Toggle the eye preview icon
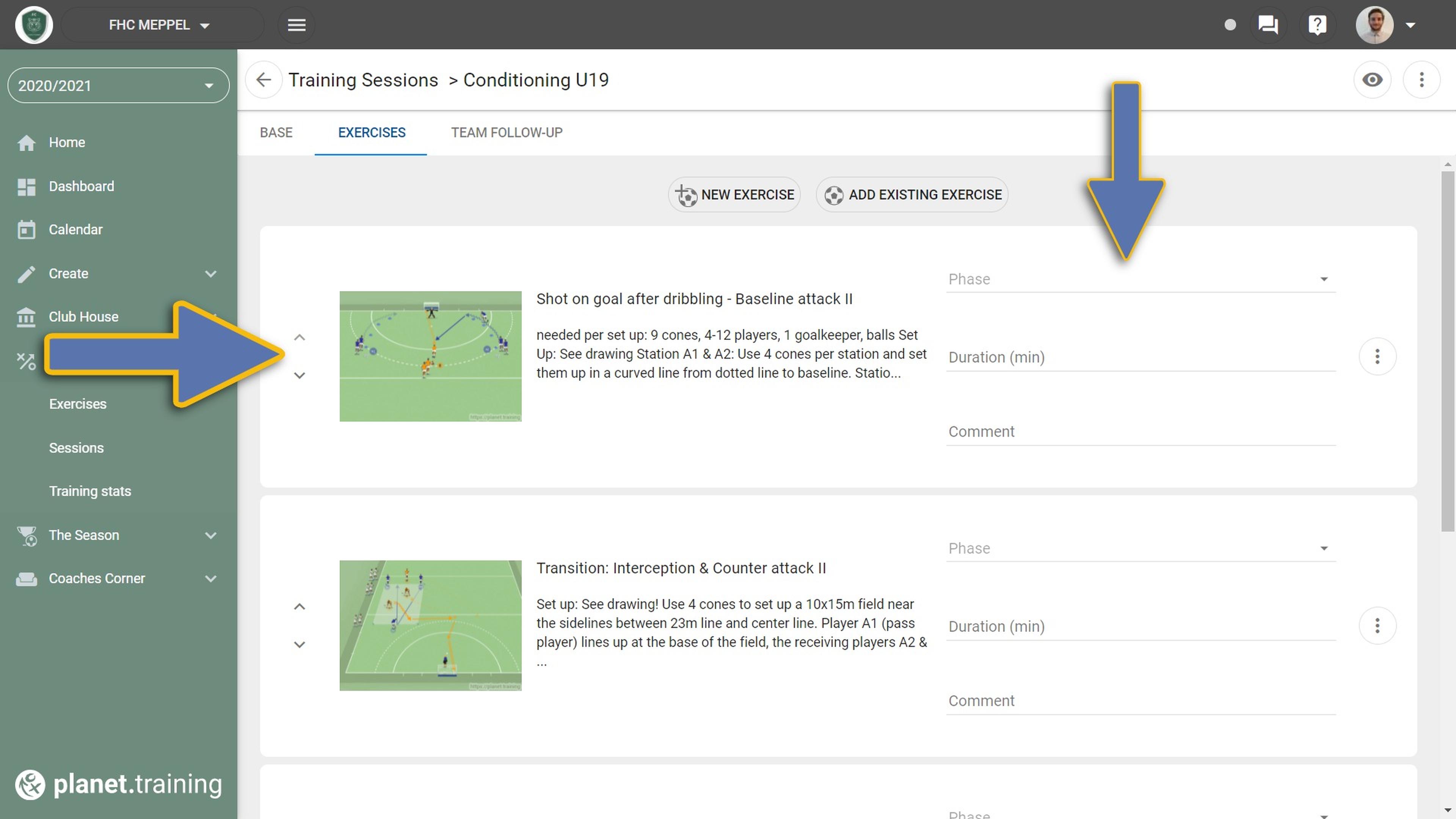 tap(1372, 80)
